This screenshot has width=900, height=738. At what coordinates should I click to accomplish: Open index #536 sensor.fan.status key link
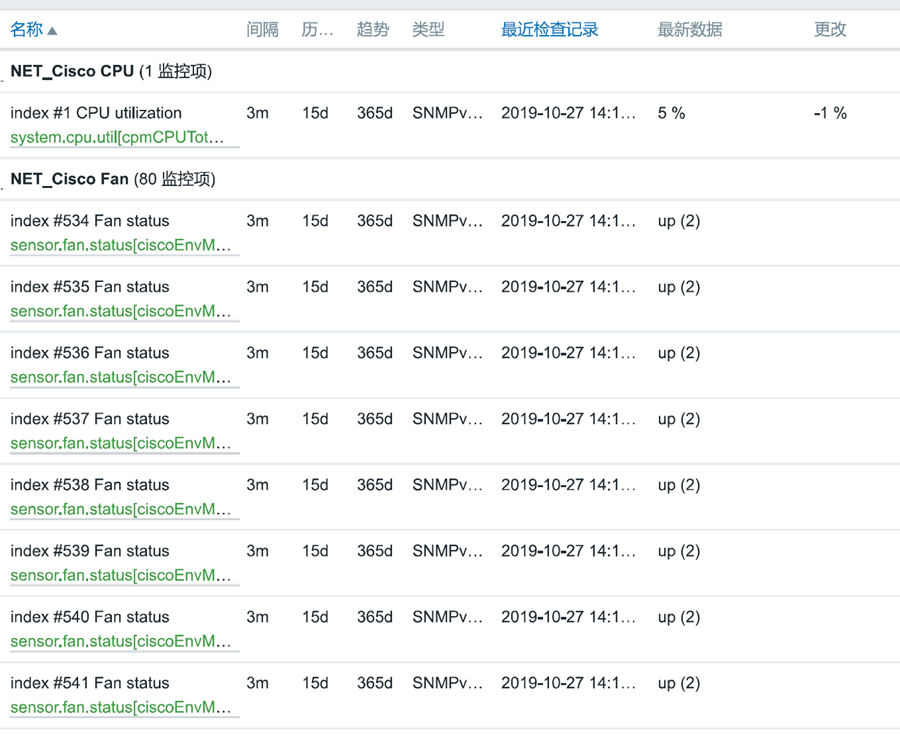click(x=121, y=378)
